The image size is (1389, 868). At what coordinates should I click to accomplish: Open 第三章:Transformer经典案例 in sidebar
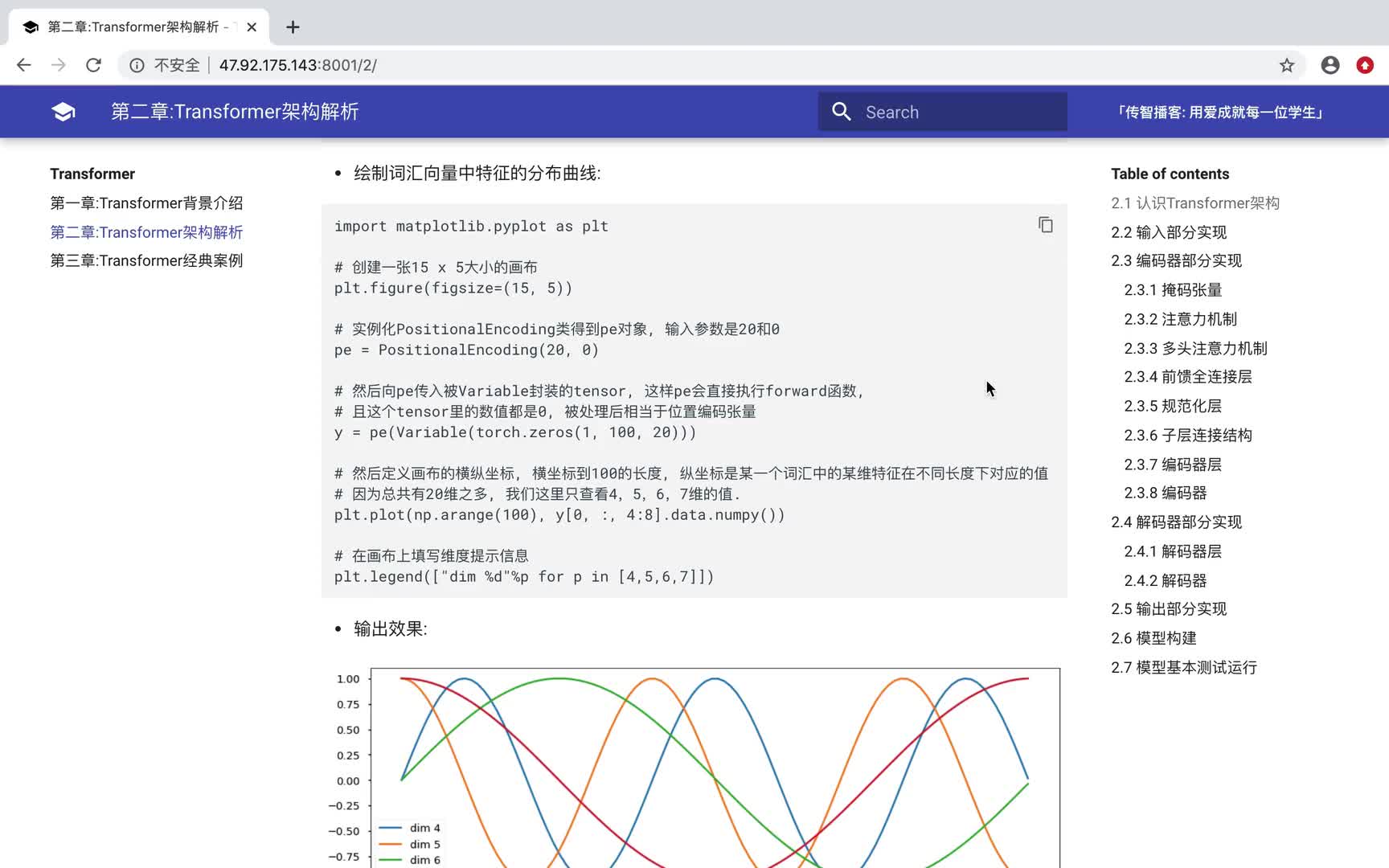point(146,260)
